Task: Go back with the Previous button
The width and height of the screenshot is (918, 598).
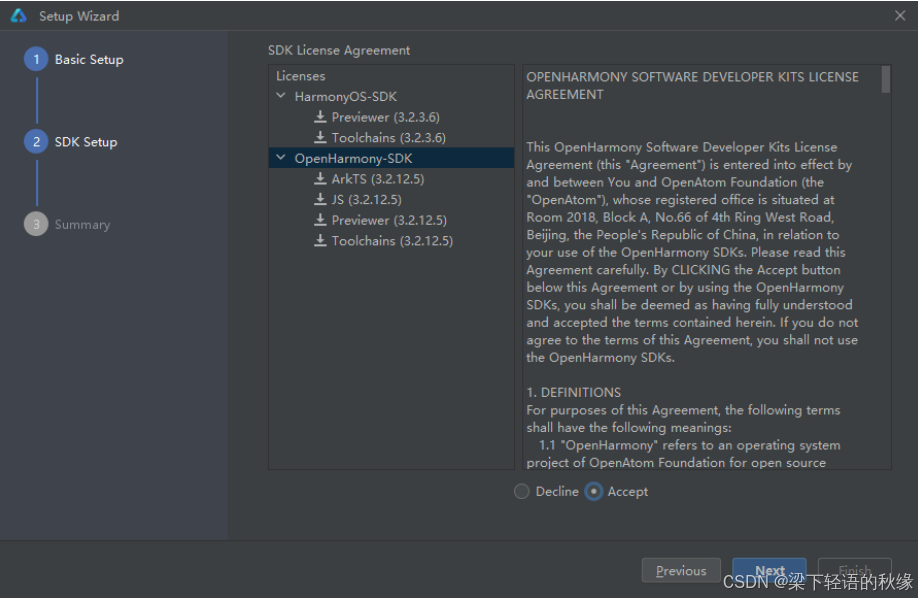Action: pyautogui.click(x=681, y=570)
